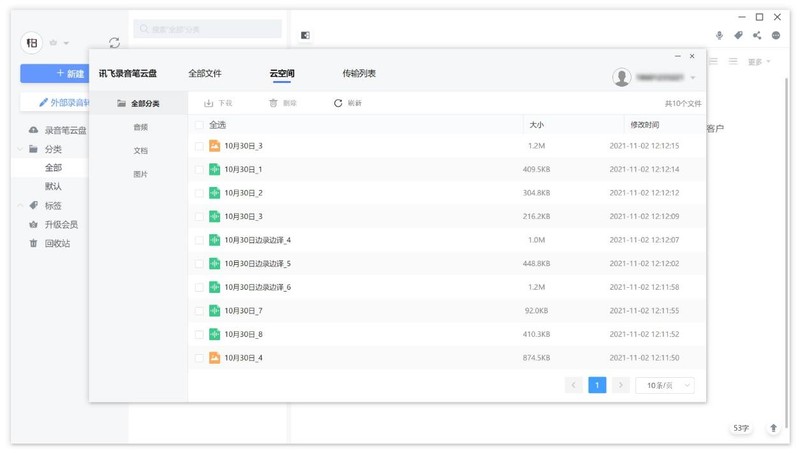Viewport: 800px width, 455px height.
Task: Switch to the 传输列表 tab
Action: point(359,74)
